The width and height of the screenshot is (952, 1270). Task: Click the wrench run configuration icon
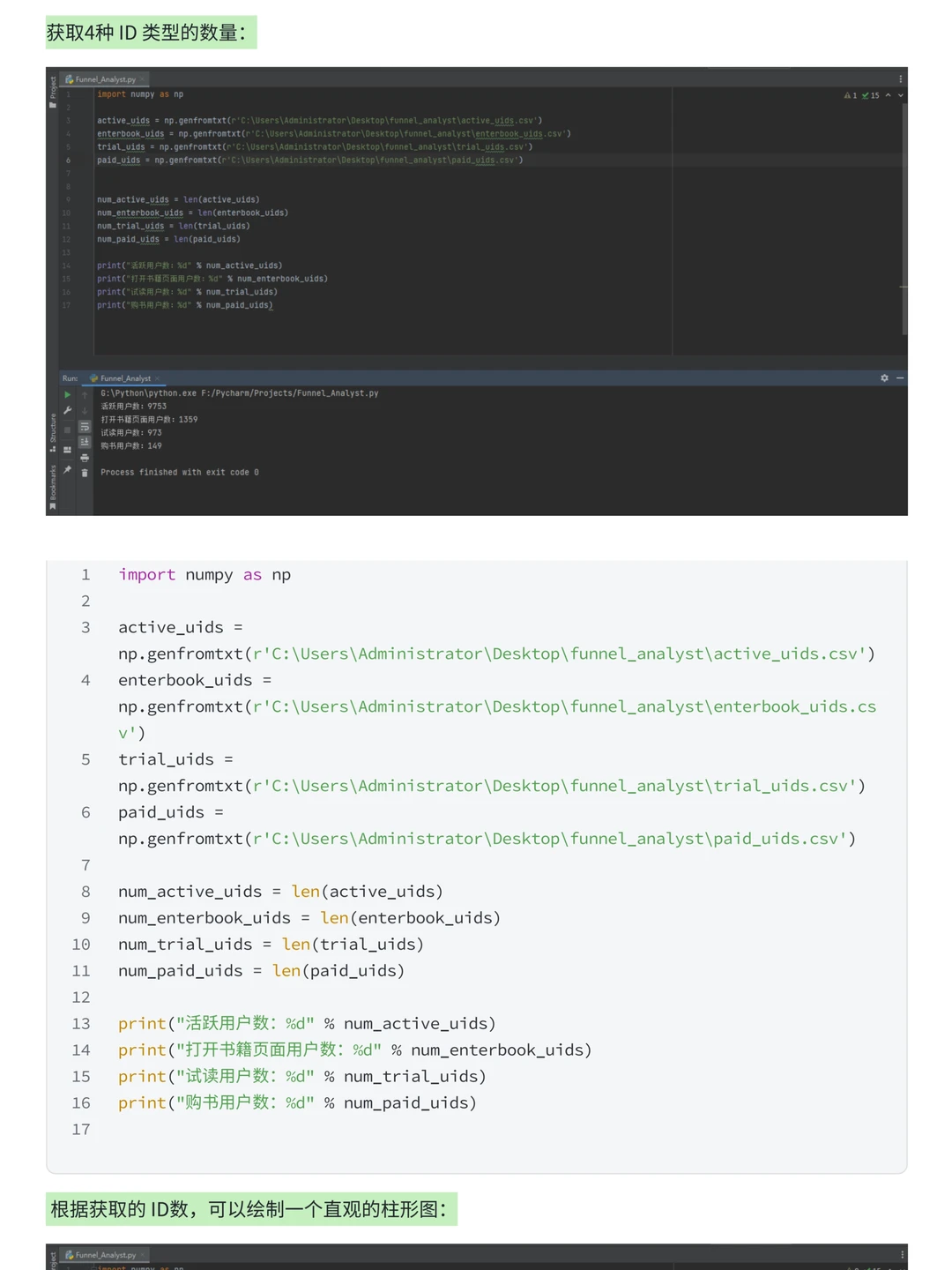(x=67, y=410)
